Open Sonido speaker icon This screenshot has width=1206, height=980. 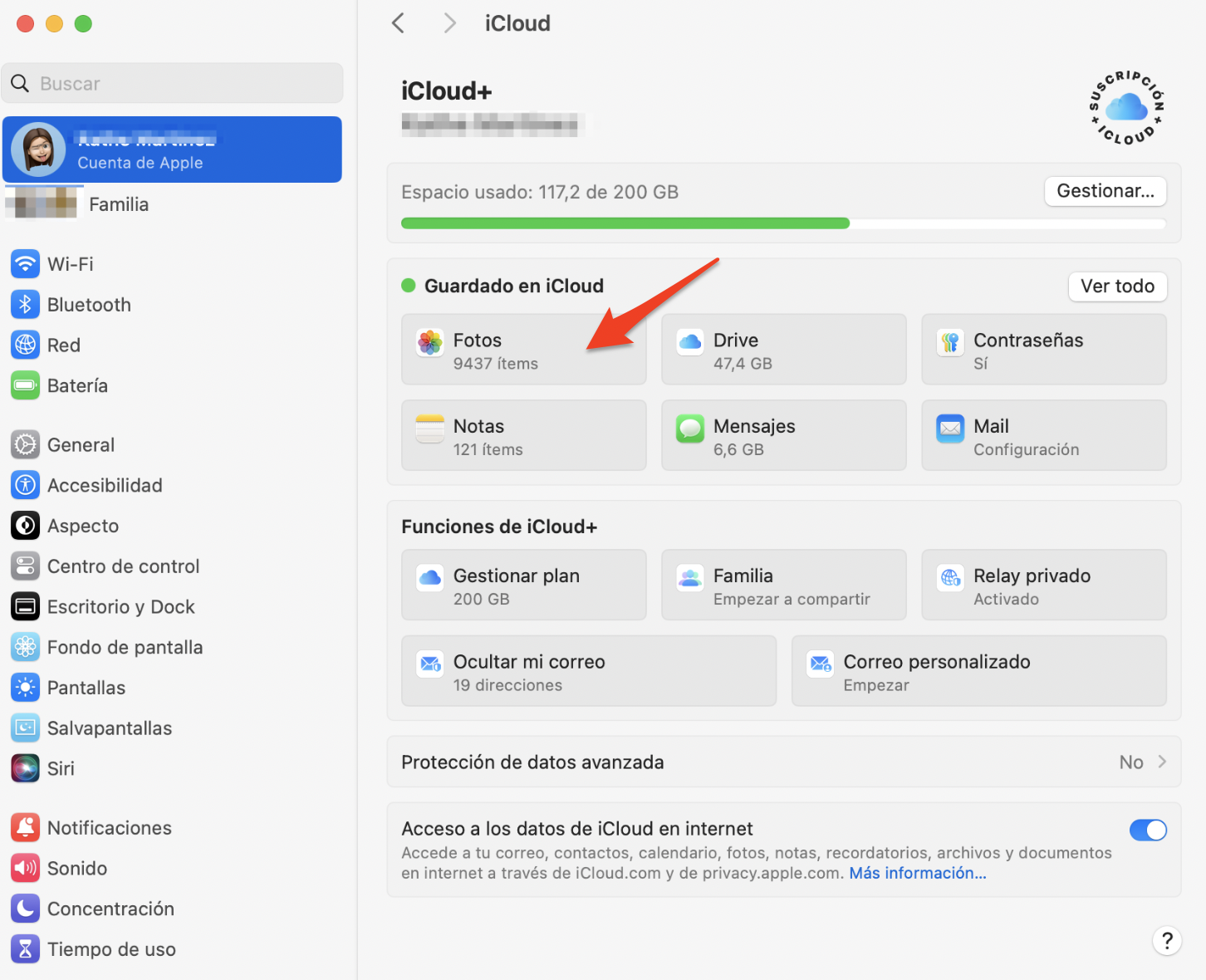(x=25, y=868)
